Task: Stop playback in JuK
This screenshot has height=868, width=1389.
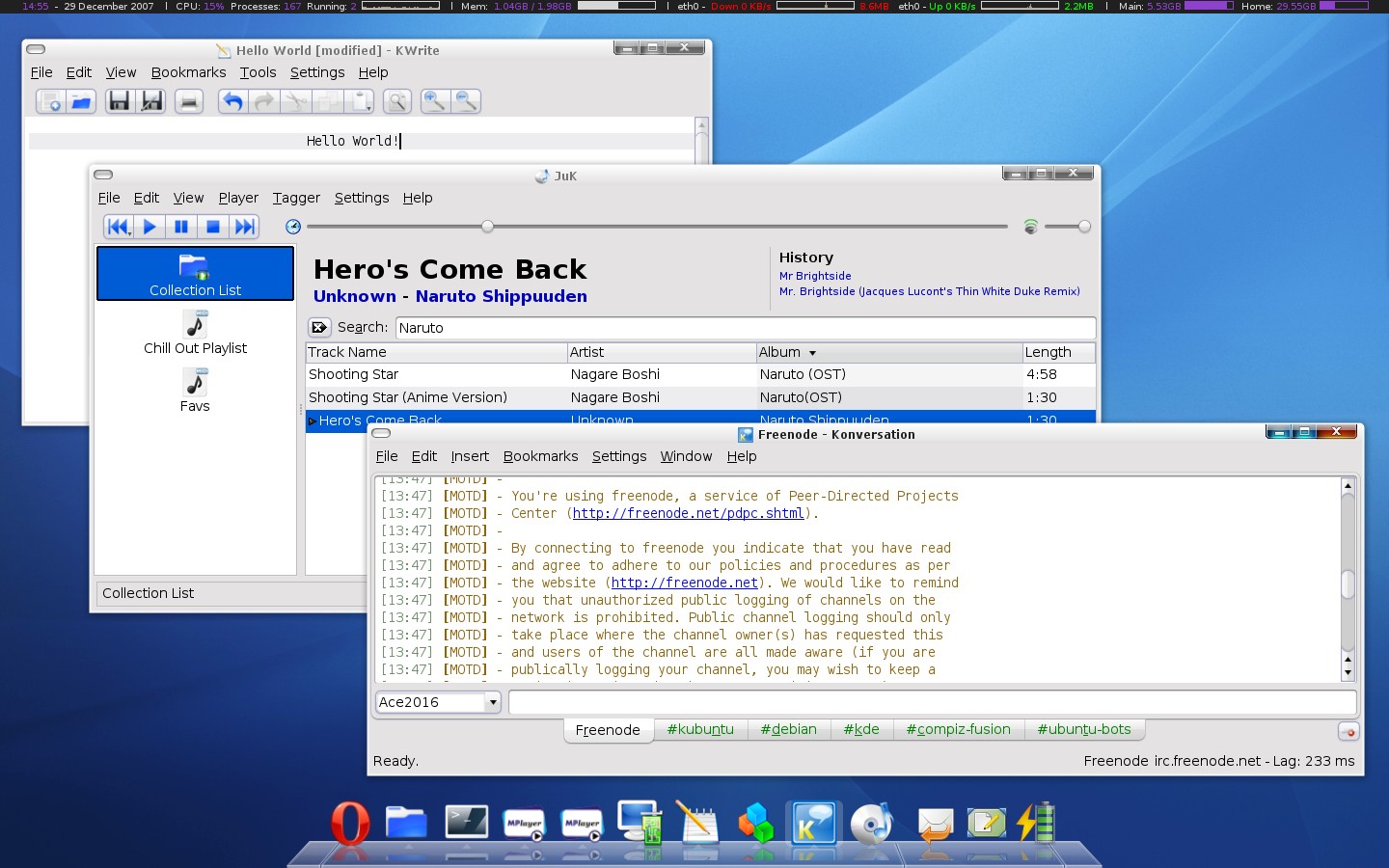Action: [x=213, y=227]
